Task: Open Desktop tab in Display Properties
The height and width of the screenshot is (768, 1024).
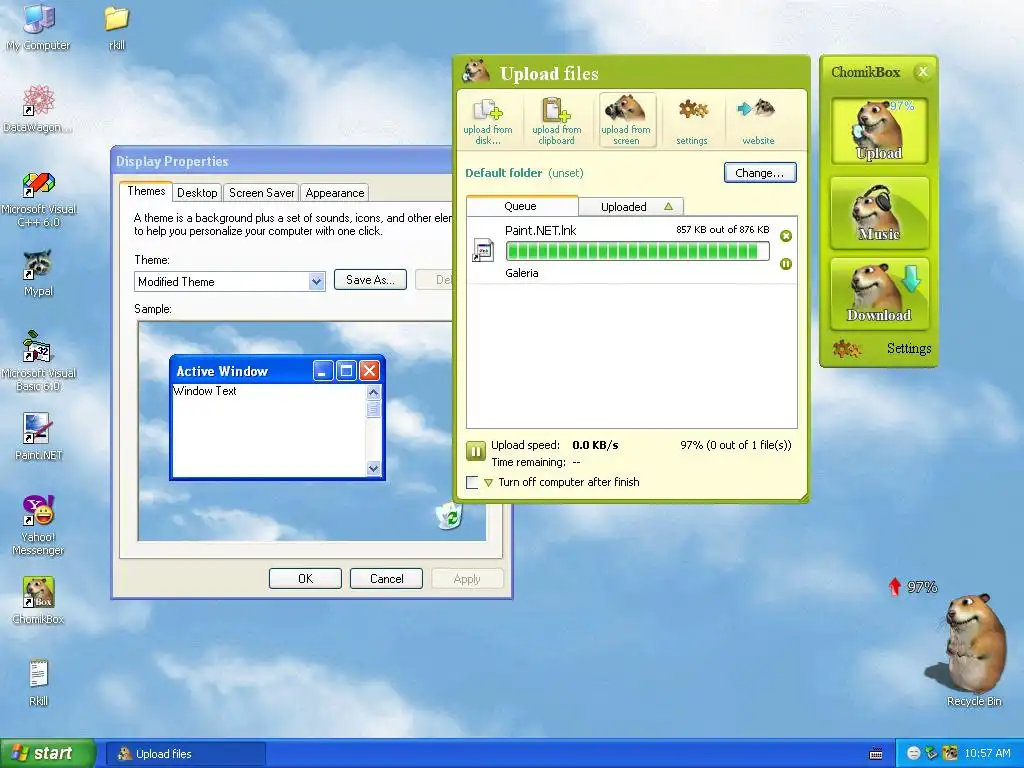Action: pos(197,193)
